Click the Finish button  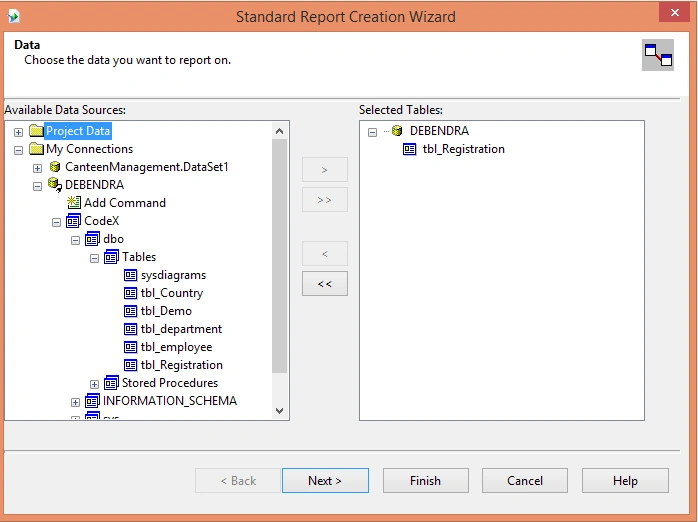tap(426, 481)
